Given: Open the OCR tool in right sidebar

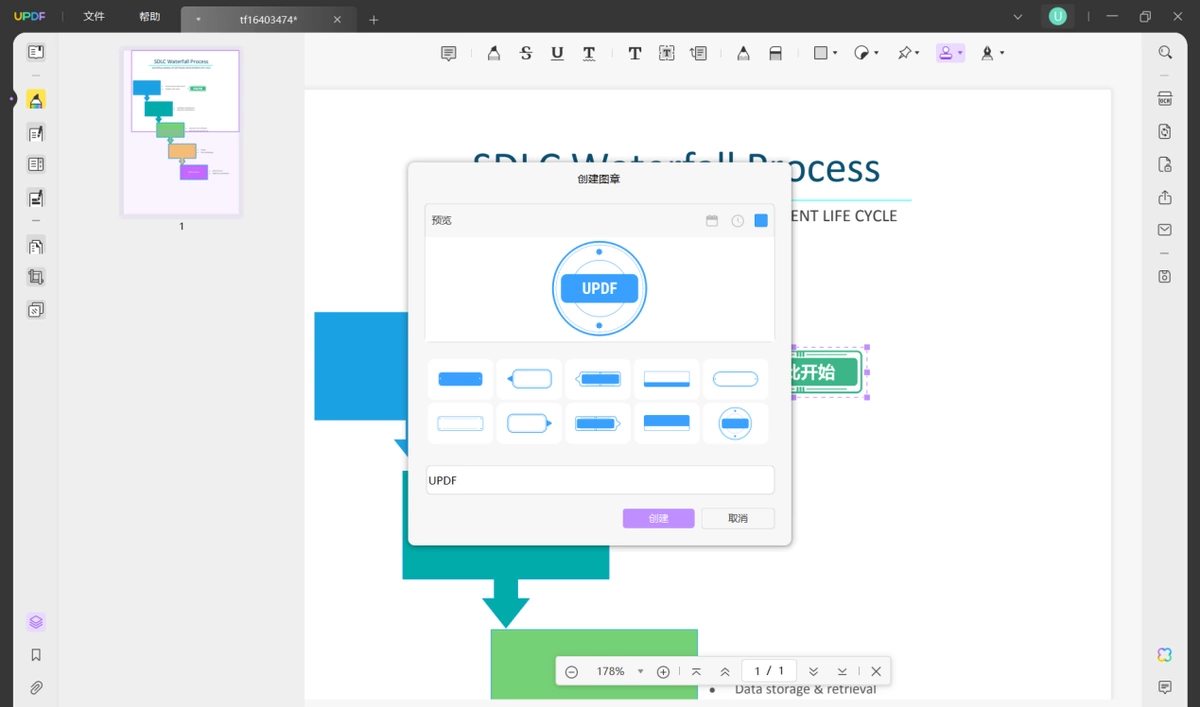Looking at the screenshot, I should coord(1165,99).
